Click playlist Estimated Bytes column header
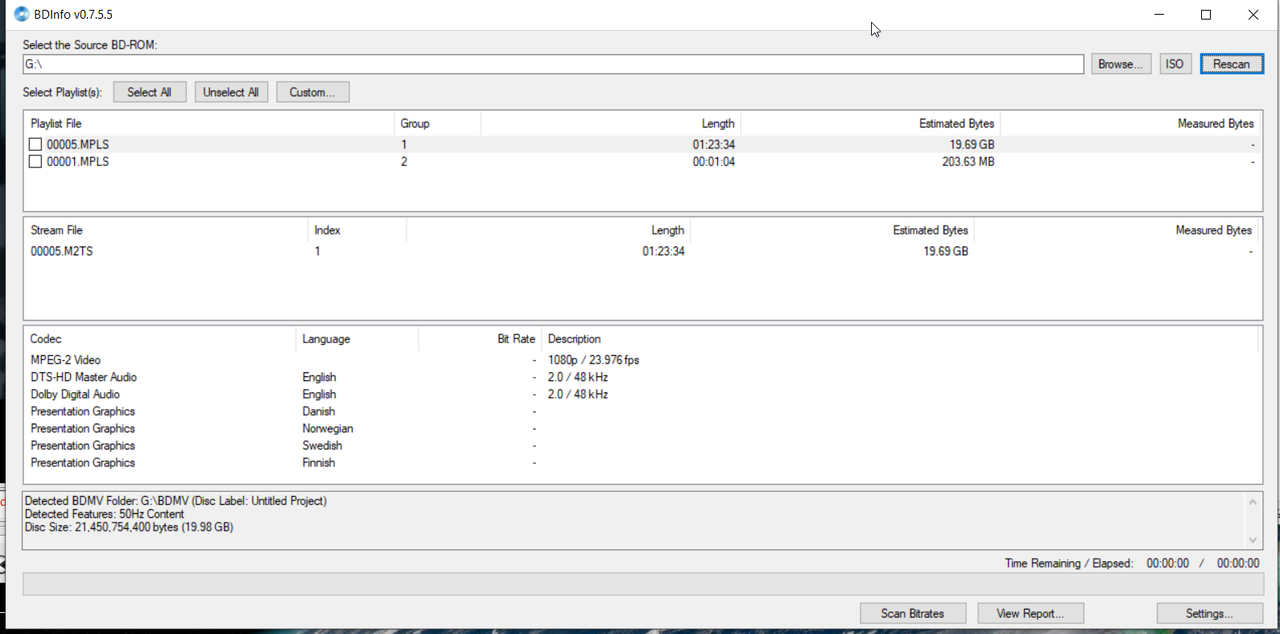This screenshot has height=634, width=1280. click(x=870, y=124)
